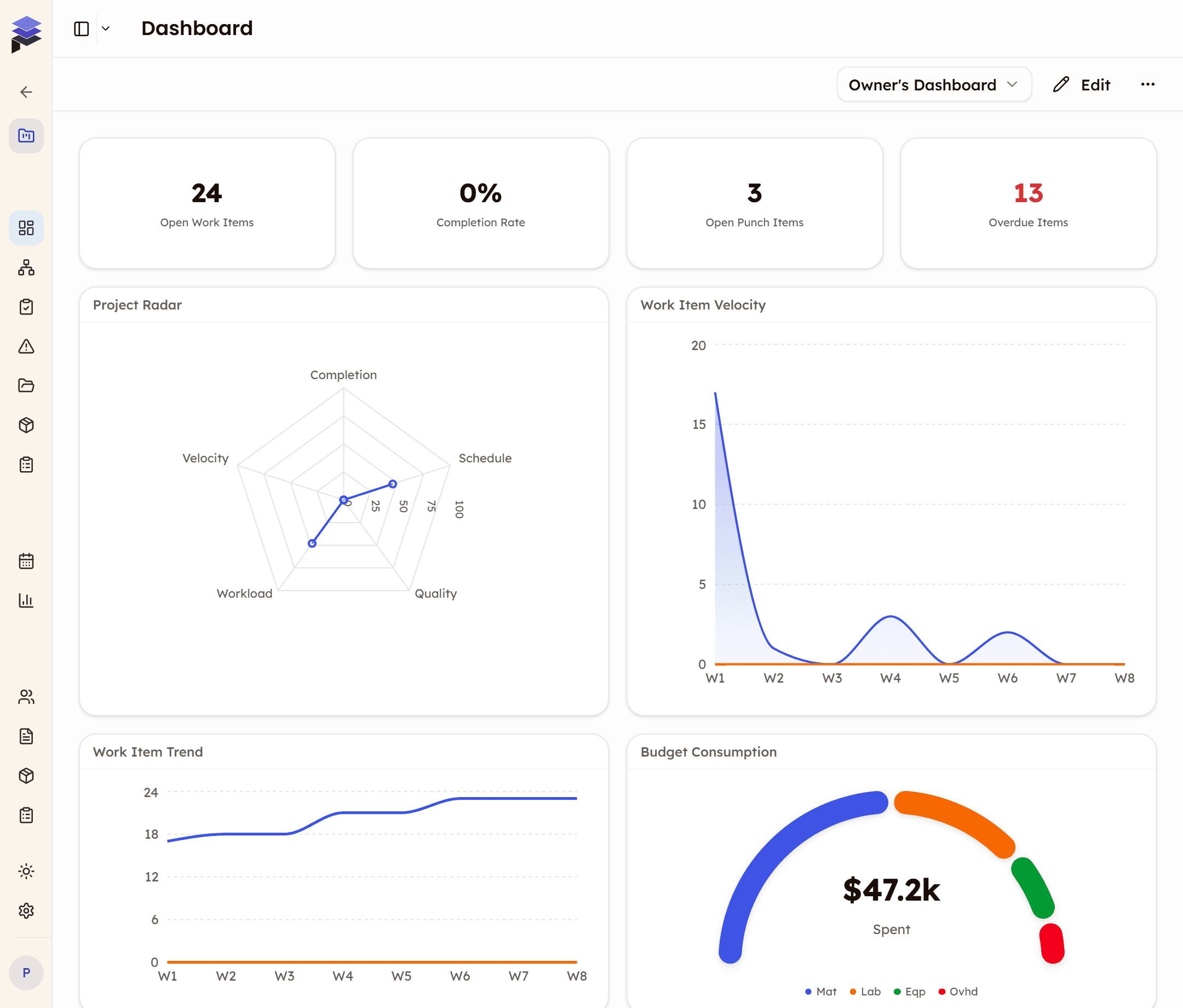Viewport: 1183px width, 1008px height.
Task: Open the project folder chart icon in sidebar
Action: pyautogui.click(x=26, y=136)
